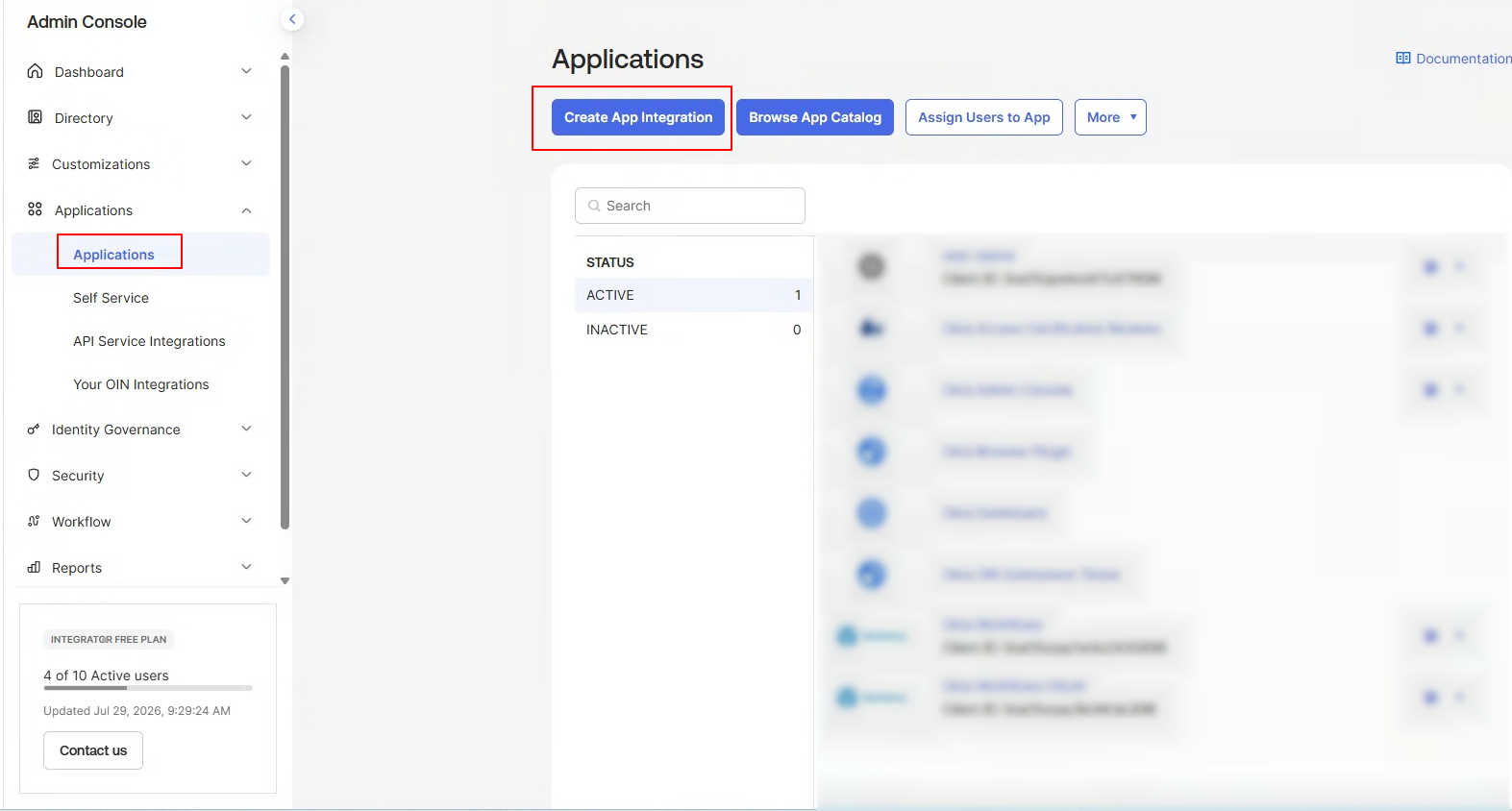The height and width of the screenshot is (811, 1512).
Task: Filter by ACTIVE status
Action: click(x=694, y=295)
